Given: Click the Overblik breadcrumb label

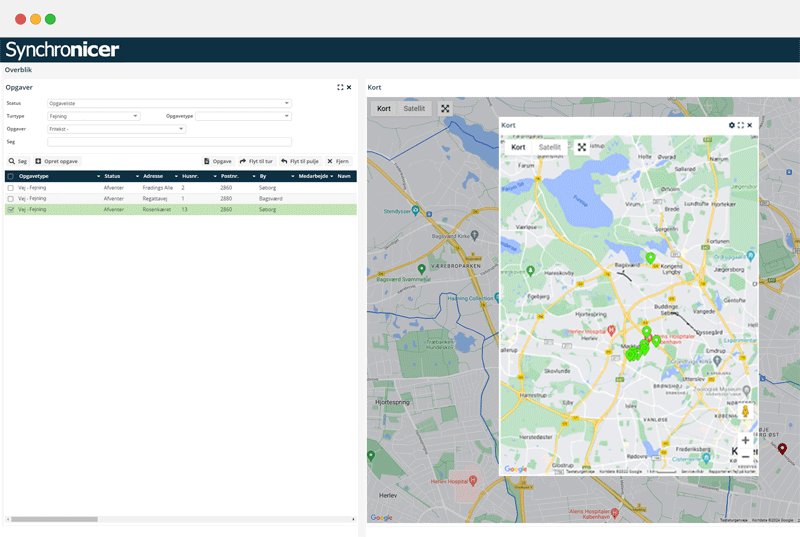Looking at the screenshot, I should (x=18, y=70).
